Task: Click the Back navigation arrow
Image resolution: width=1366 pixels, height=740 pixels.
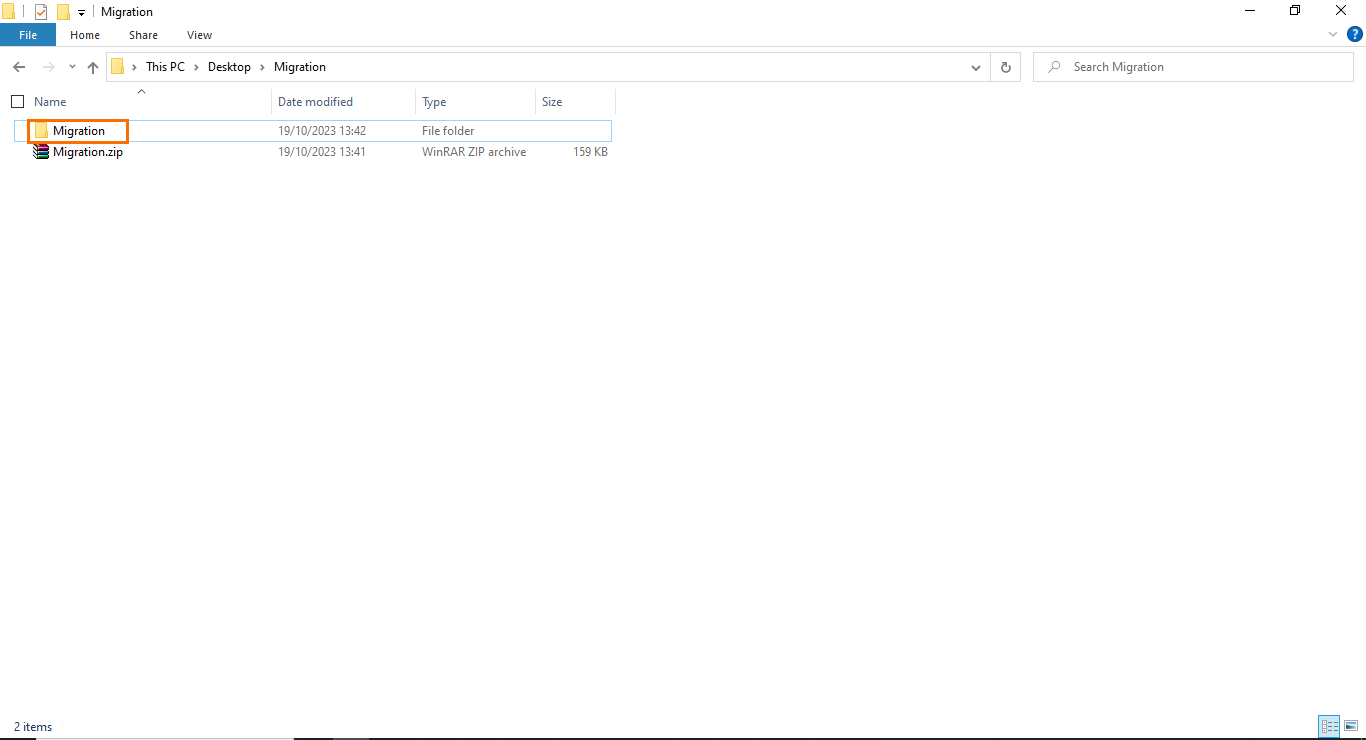Action: pyautogui.click(x=18, y=66)
